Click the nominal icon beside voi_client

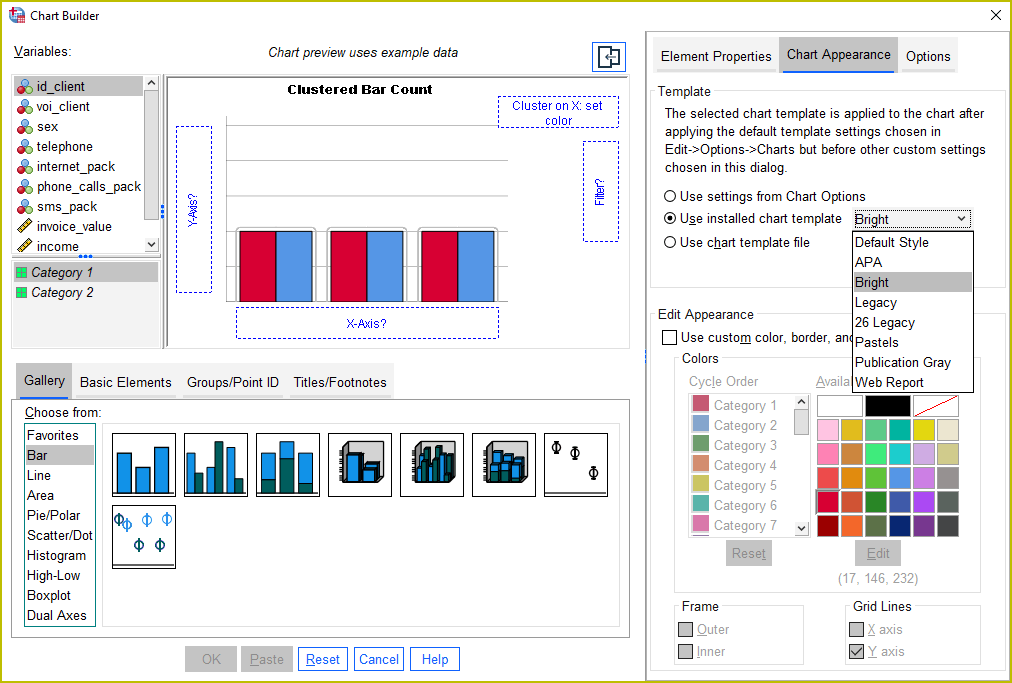click(x=25, y=107)
